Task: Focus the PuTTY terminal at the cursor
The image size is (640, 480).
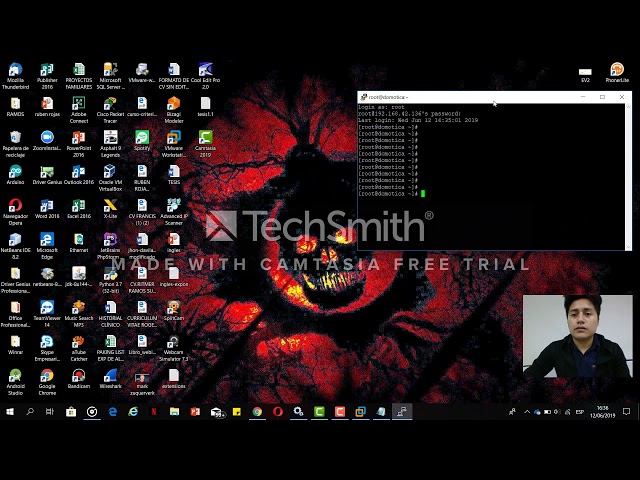Action: click(x=423, y=193)
